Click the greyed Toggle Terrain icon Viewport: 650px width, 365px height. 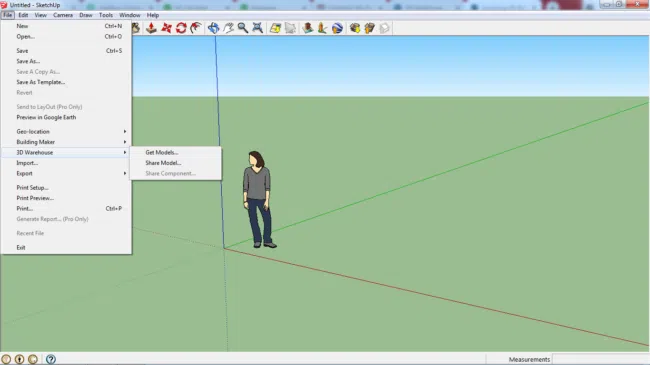(290, 28)
